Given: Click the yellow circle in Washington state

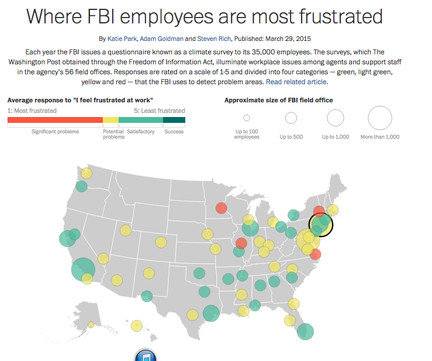Looking at the screenshot, I should [86, 173].
